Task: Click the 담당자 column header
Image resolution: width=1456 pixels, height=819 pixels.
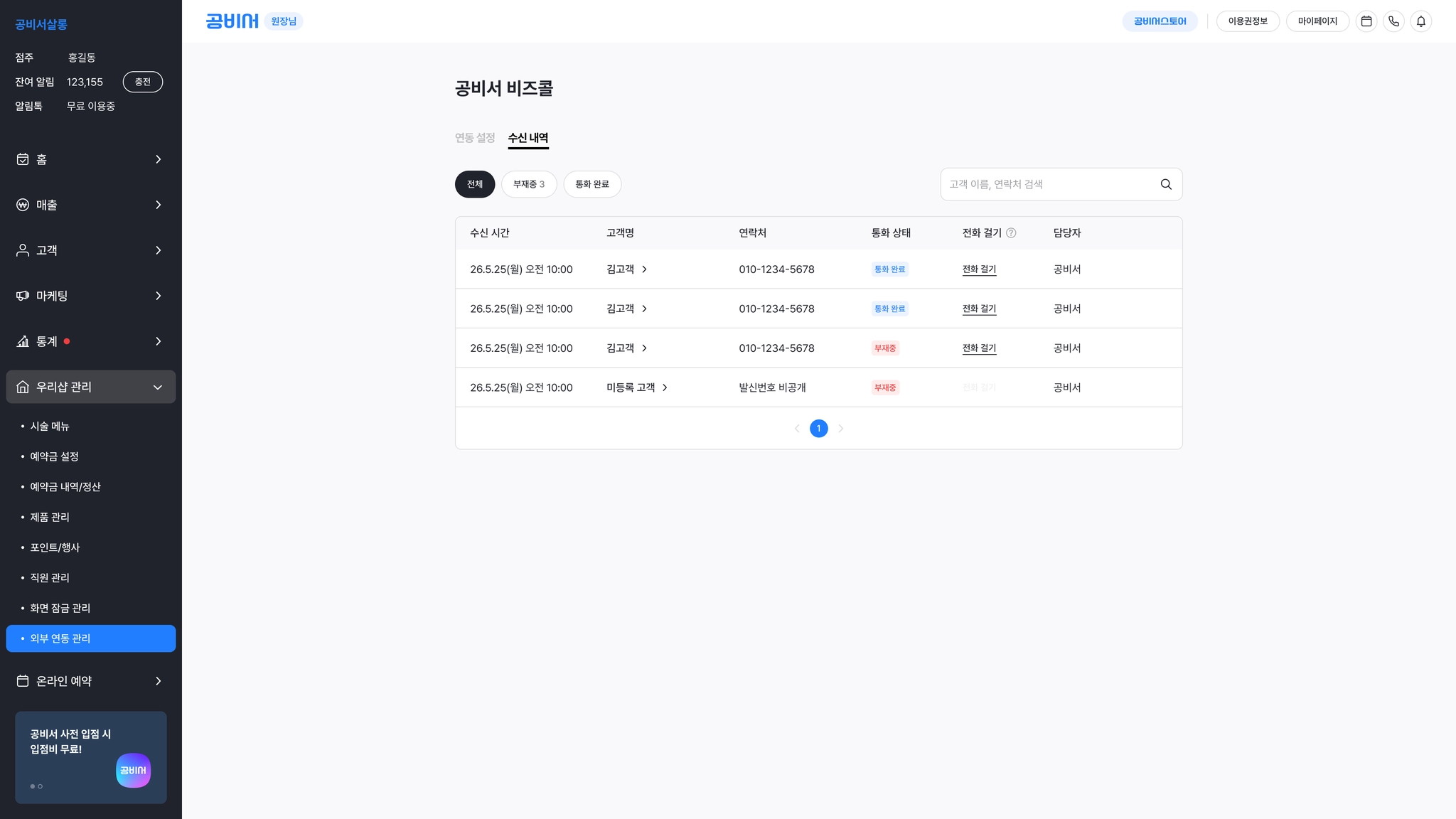Action: (1067, 232)
